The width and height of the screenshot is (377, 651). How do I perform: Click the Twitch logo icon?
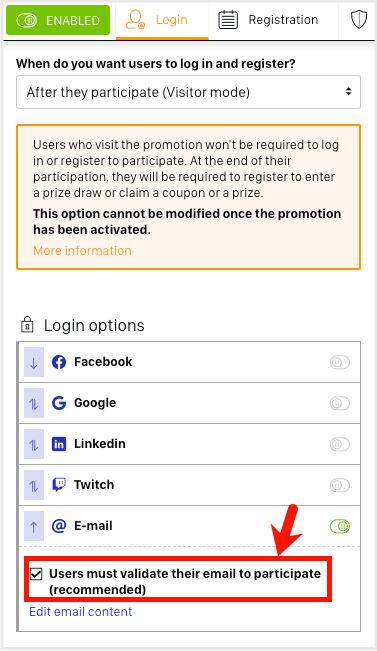point(59,485)
